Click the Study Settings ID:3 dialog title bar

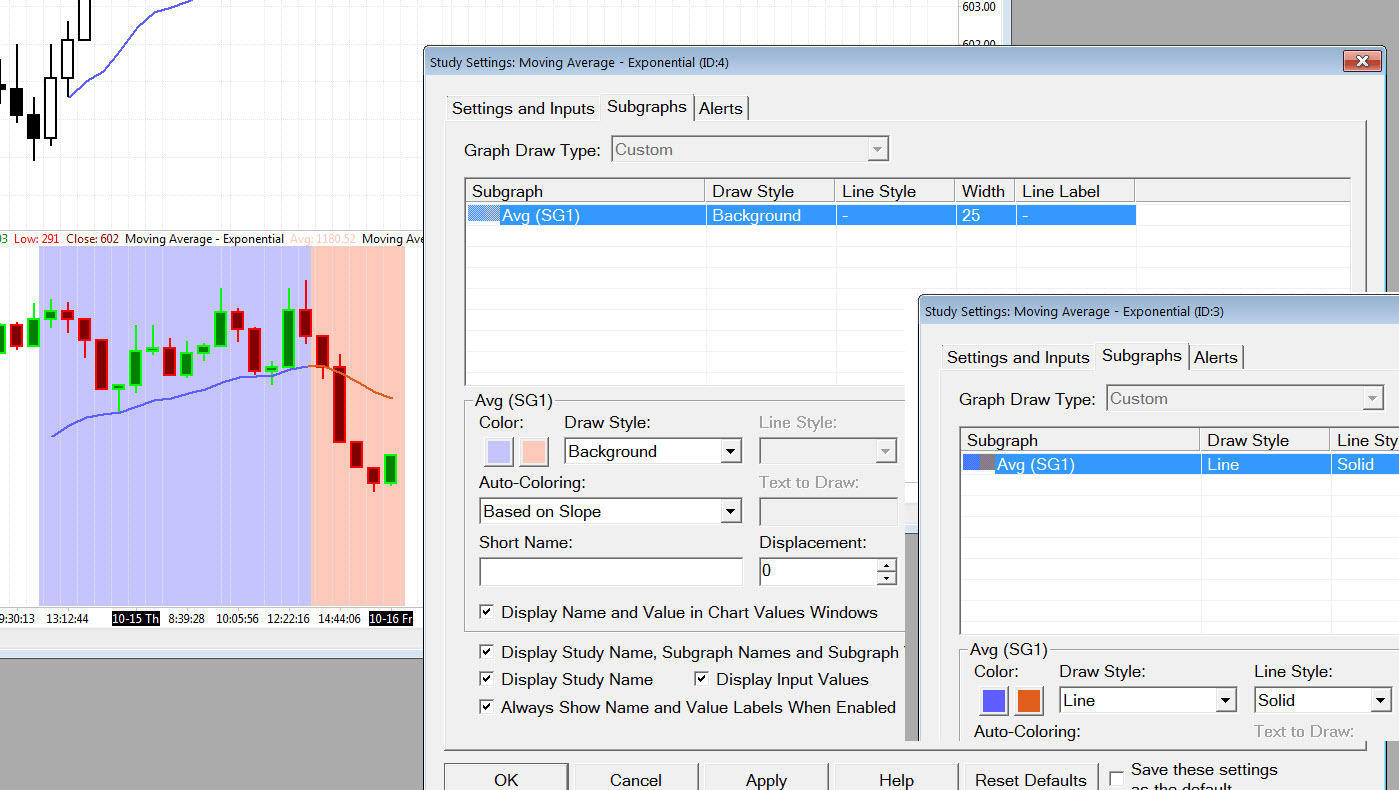click(x=1160, y=311)
